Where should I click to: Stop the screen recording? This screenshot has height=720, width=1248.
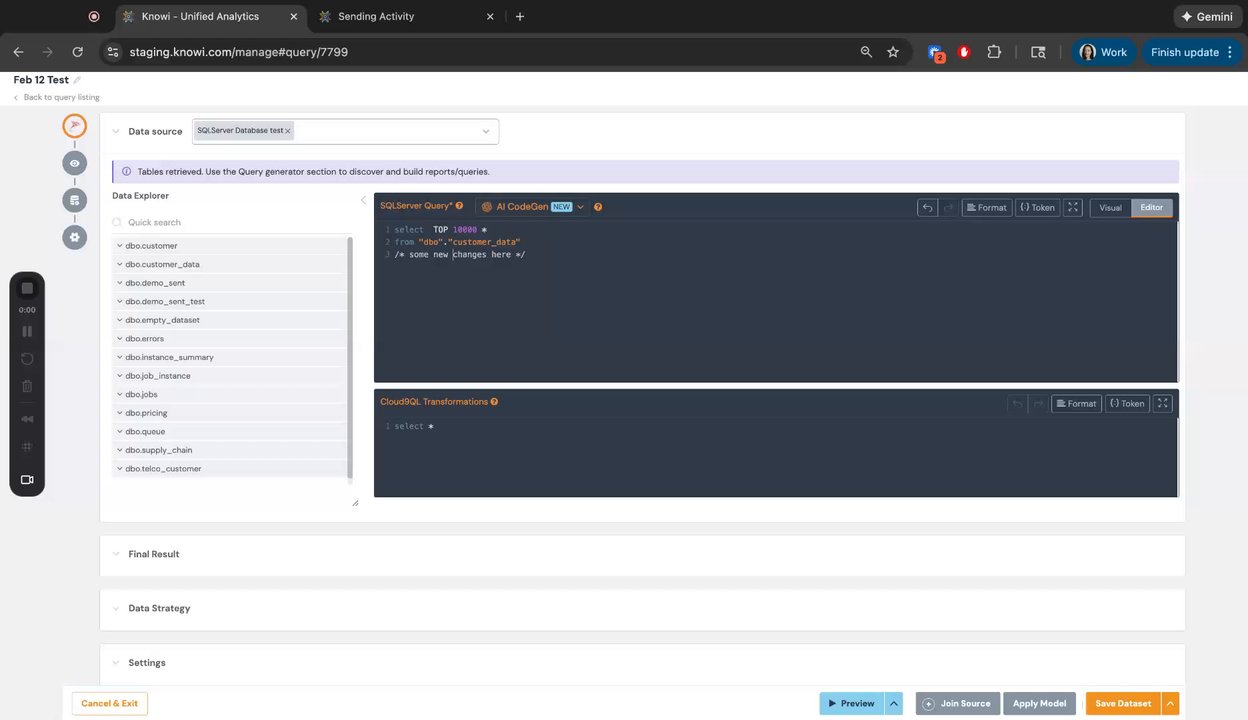pos(27,288)
